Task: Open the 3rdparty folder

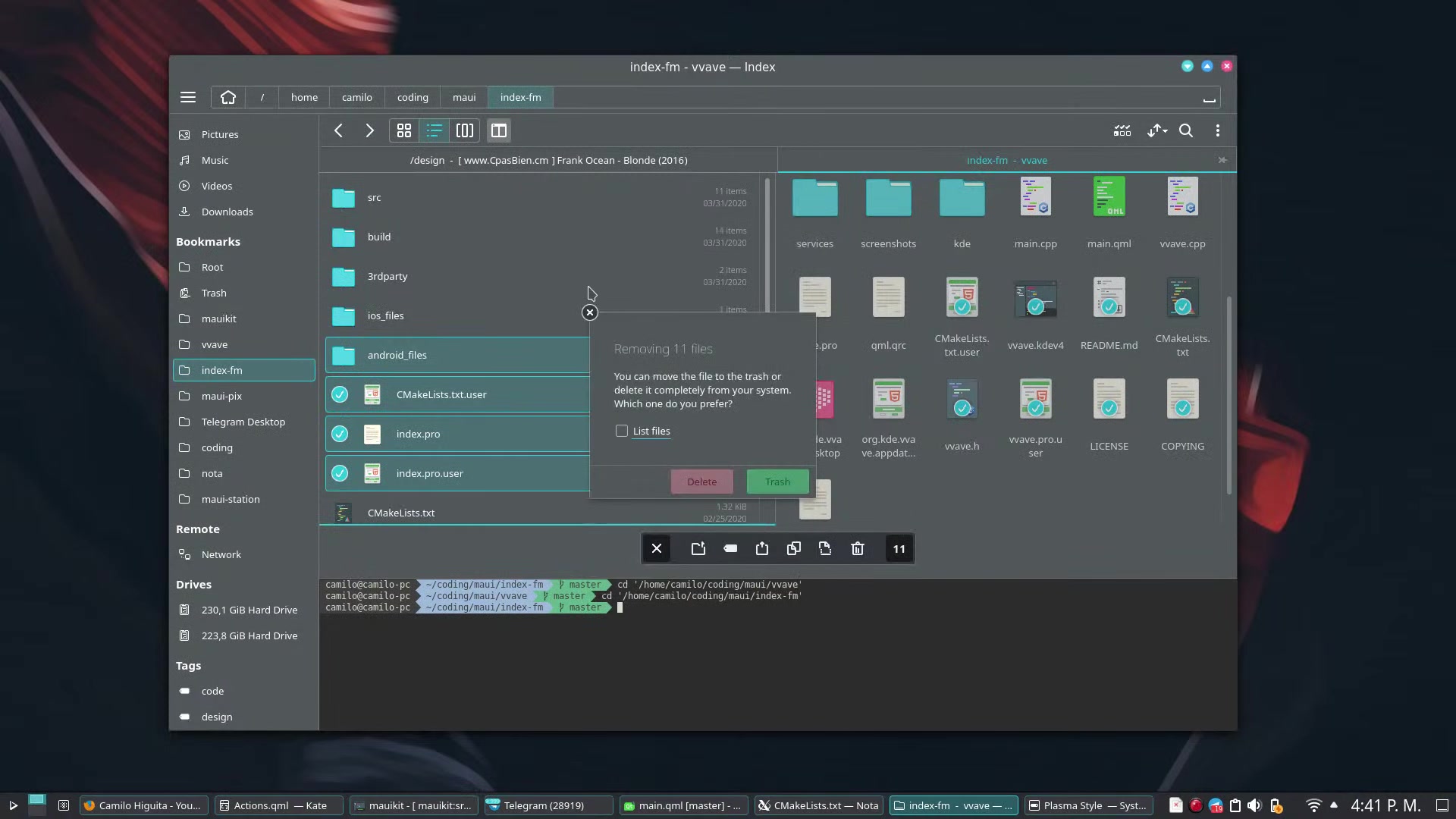Action: [x=541, y=276]
